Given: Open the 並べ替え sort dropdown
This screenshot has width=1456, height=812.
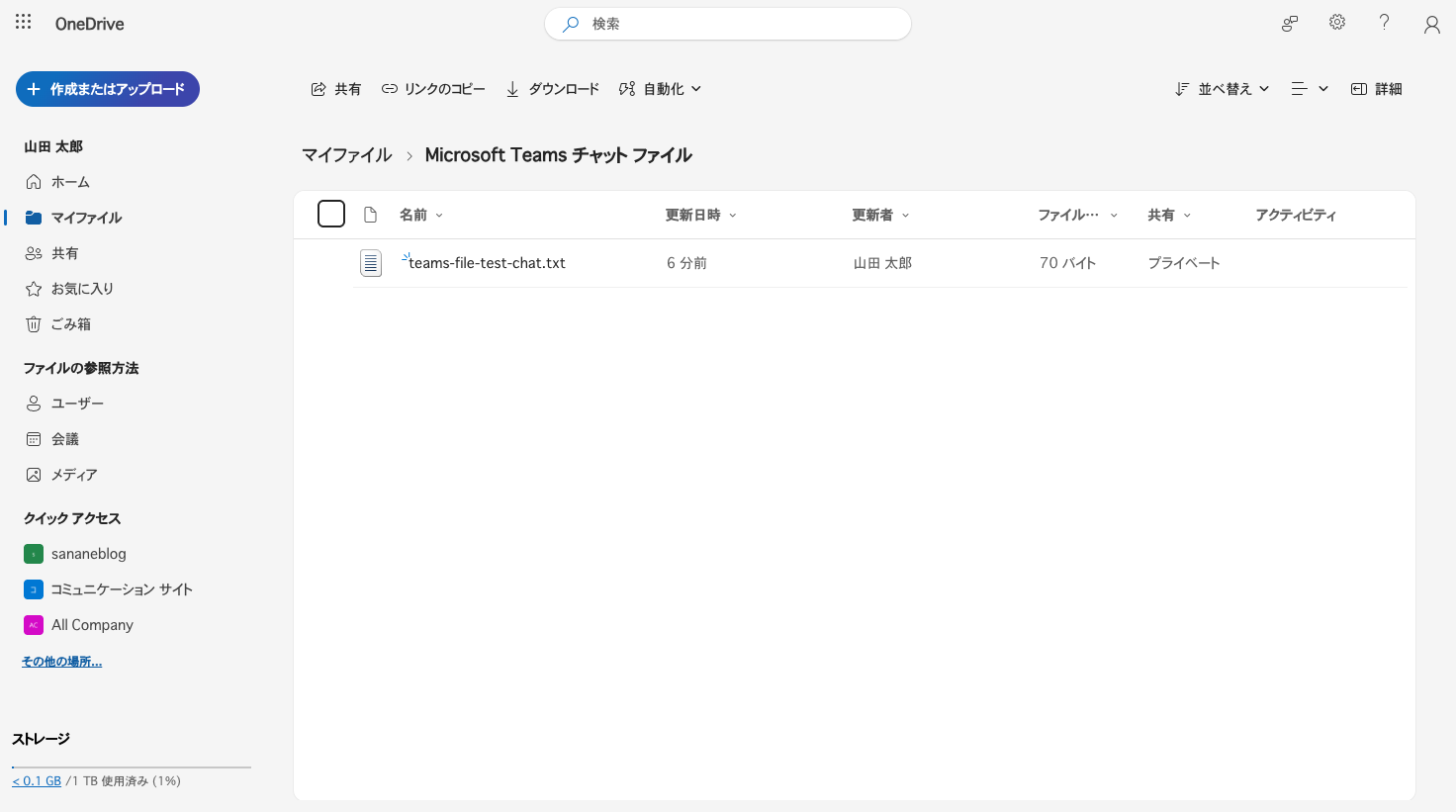Looking at the screenshot, I should point(1222,89).
